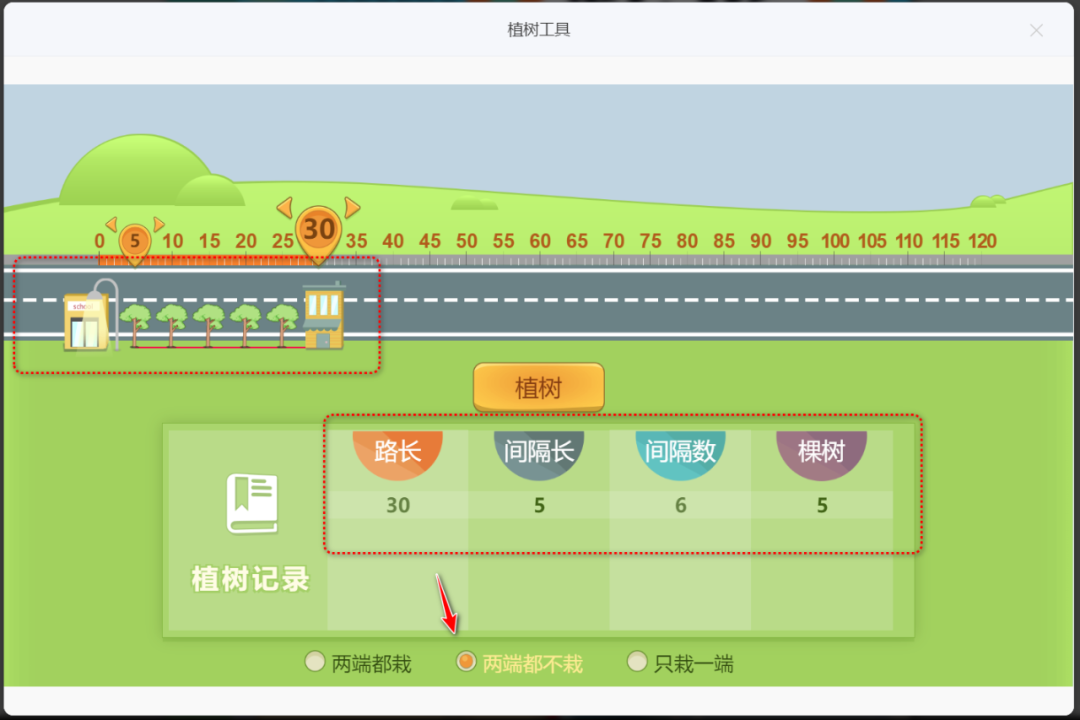Select the 两端都栽 radio button
Viewport: 1080px width, 720px height.
pyautogui.click(x=315, y=662)
